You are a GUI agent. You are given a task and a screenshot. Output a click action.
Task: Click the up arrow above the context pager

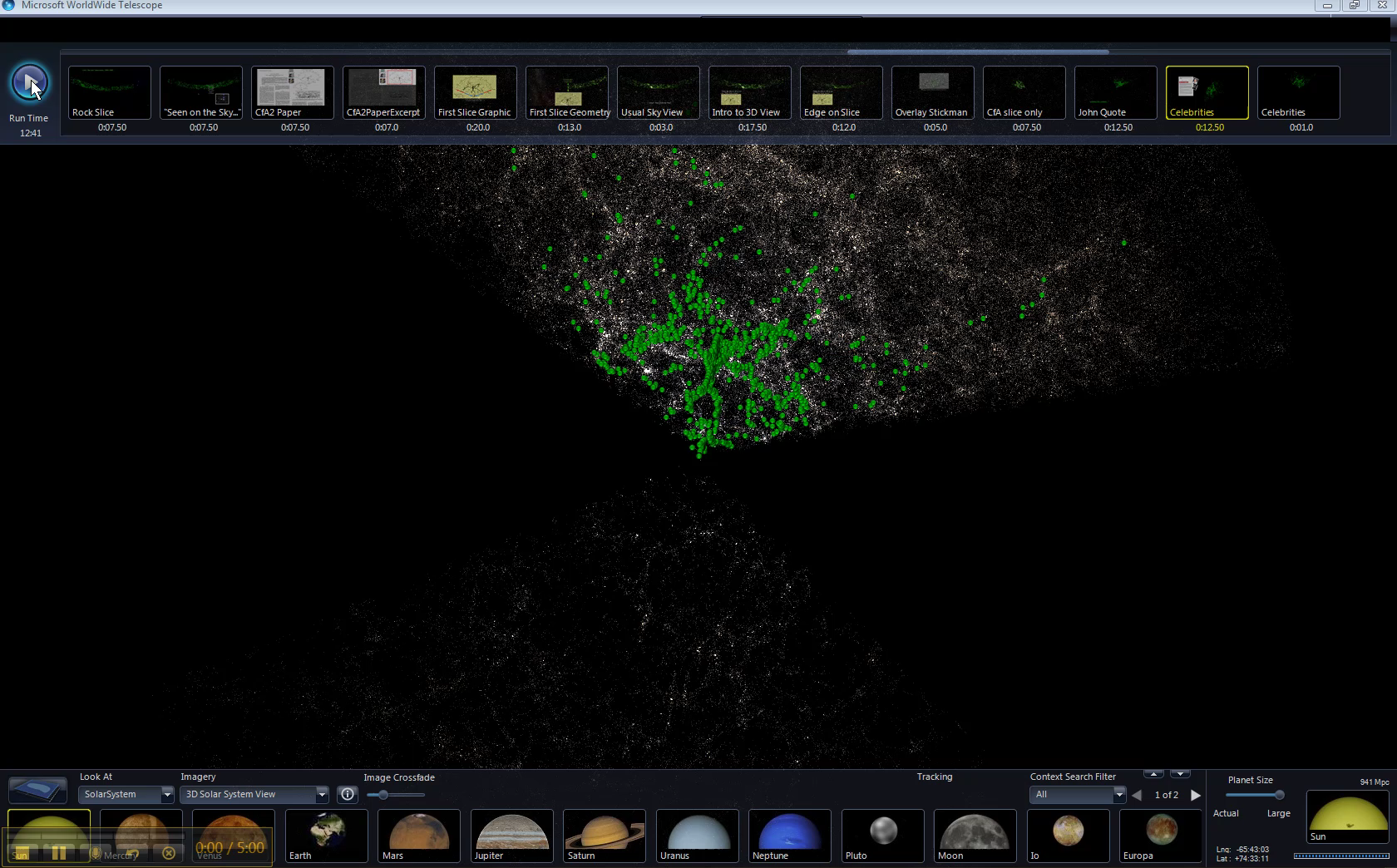pos(1153,774)
